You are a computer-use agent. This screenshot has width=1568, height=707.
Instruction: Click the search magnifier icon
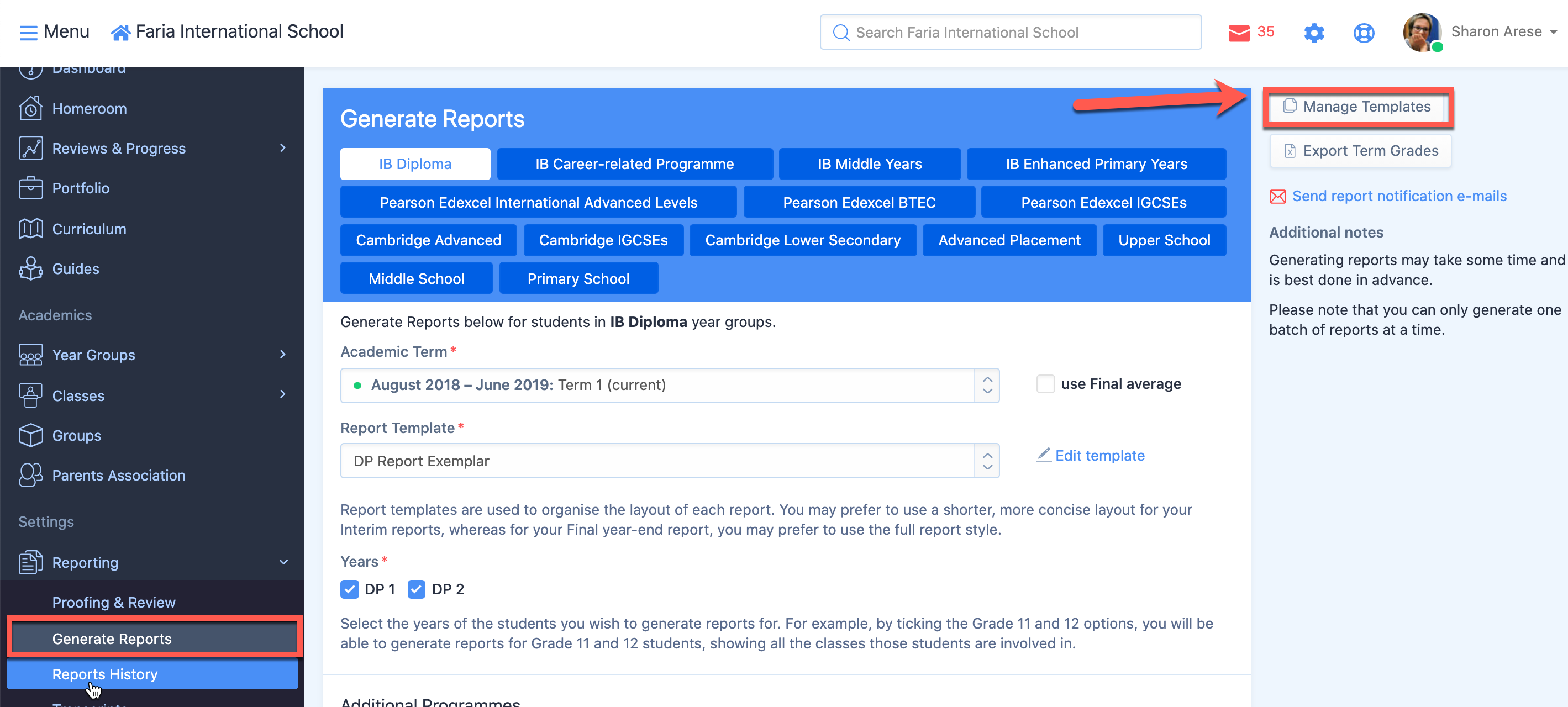840,32
